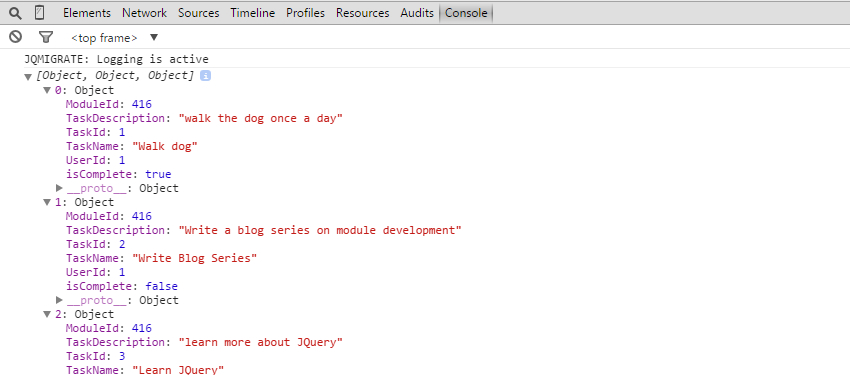The width and height of the screenshot is (850, 375).
Task: Click ModuleId: 416 in object 1
Action: (x=109, y=216)
